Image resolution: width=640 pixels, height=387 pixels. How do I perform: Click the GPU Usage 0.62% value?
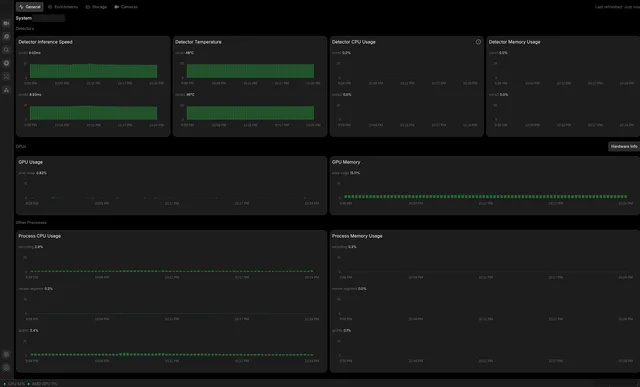coord(41,173)
